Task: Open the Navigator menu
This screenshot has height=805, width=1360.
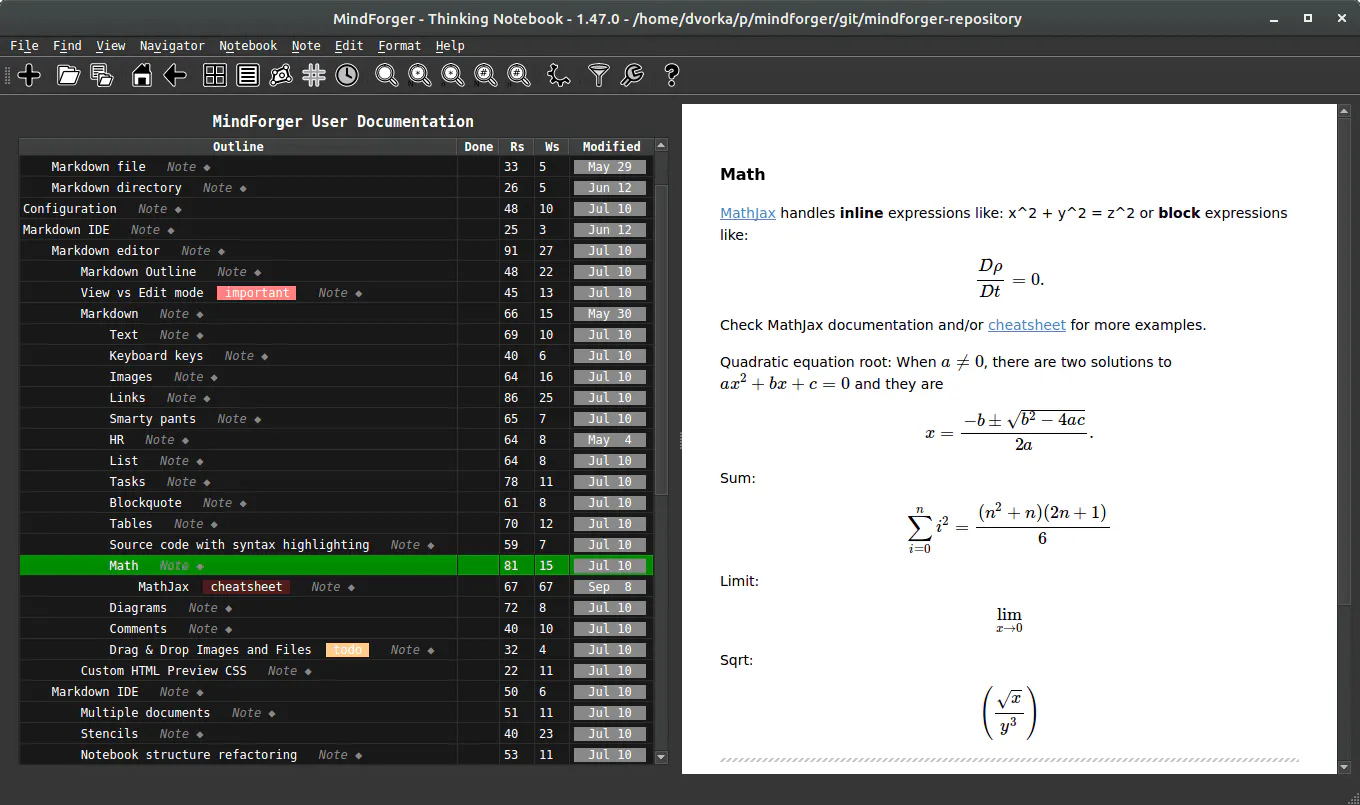Action: (x=172, y=46)
